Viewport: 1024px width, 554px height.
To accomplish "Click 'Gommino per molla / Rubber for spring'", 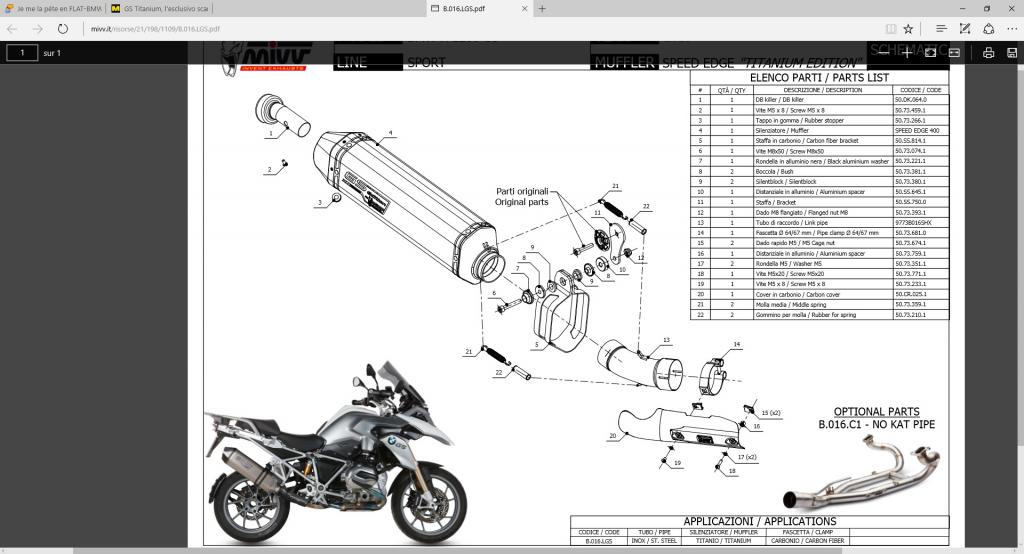I will coord(805,315).
